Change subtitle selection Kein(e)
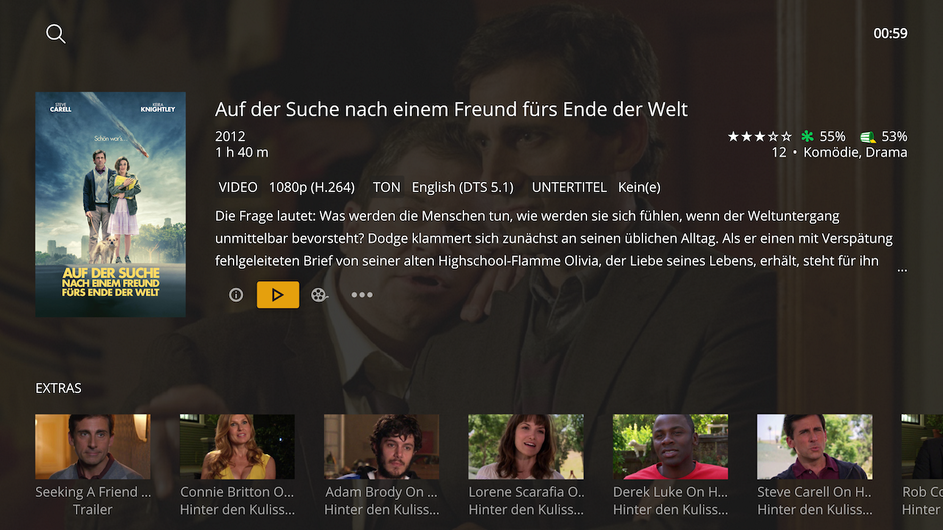The height and width of the screenshot is (530, 943). pos(639,187)
